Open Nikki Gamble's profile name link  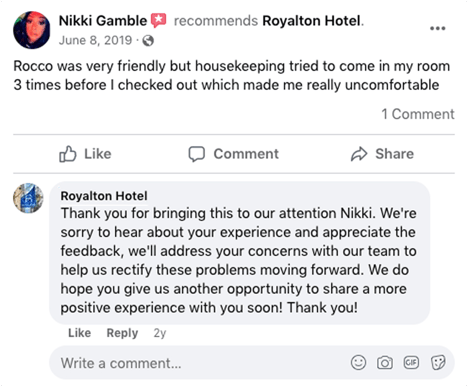pos(103,21)
